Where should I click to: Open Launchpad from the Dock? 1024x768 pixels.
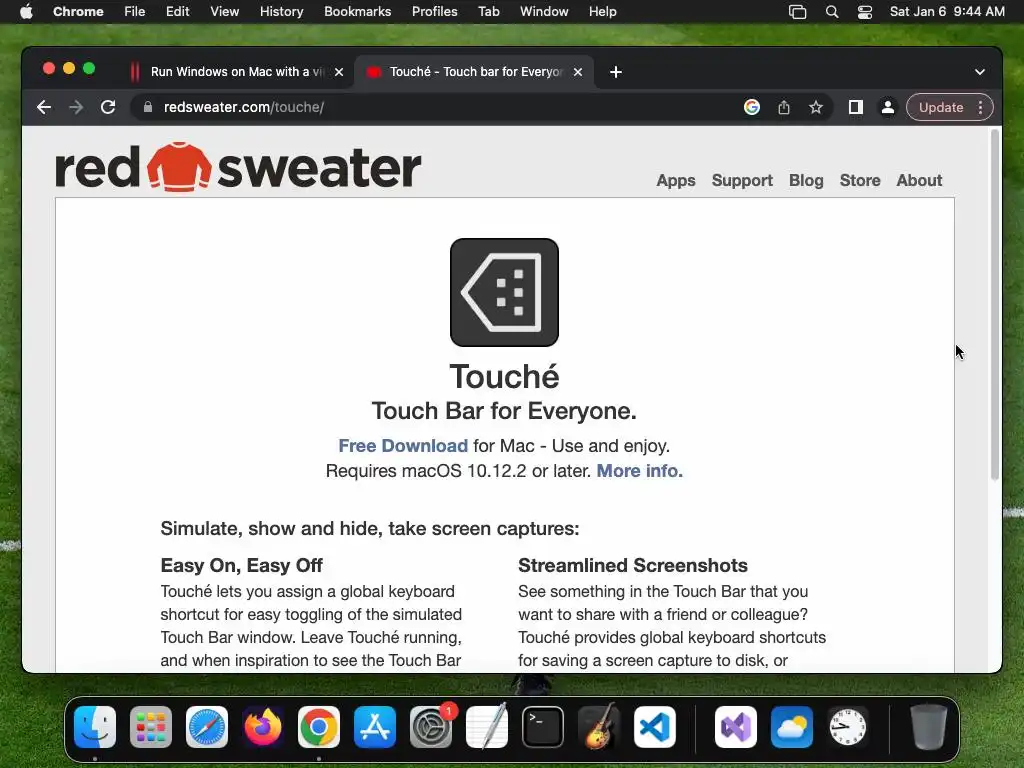(x=151, y=727)
